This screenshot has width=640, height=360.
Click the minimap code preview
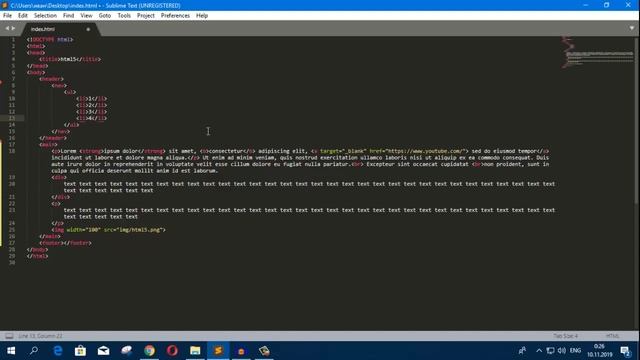pyautogui.click(x=598, y=52)
